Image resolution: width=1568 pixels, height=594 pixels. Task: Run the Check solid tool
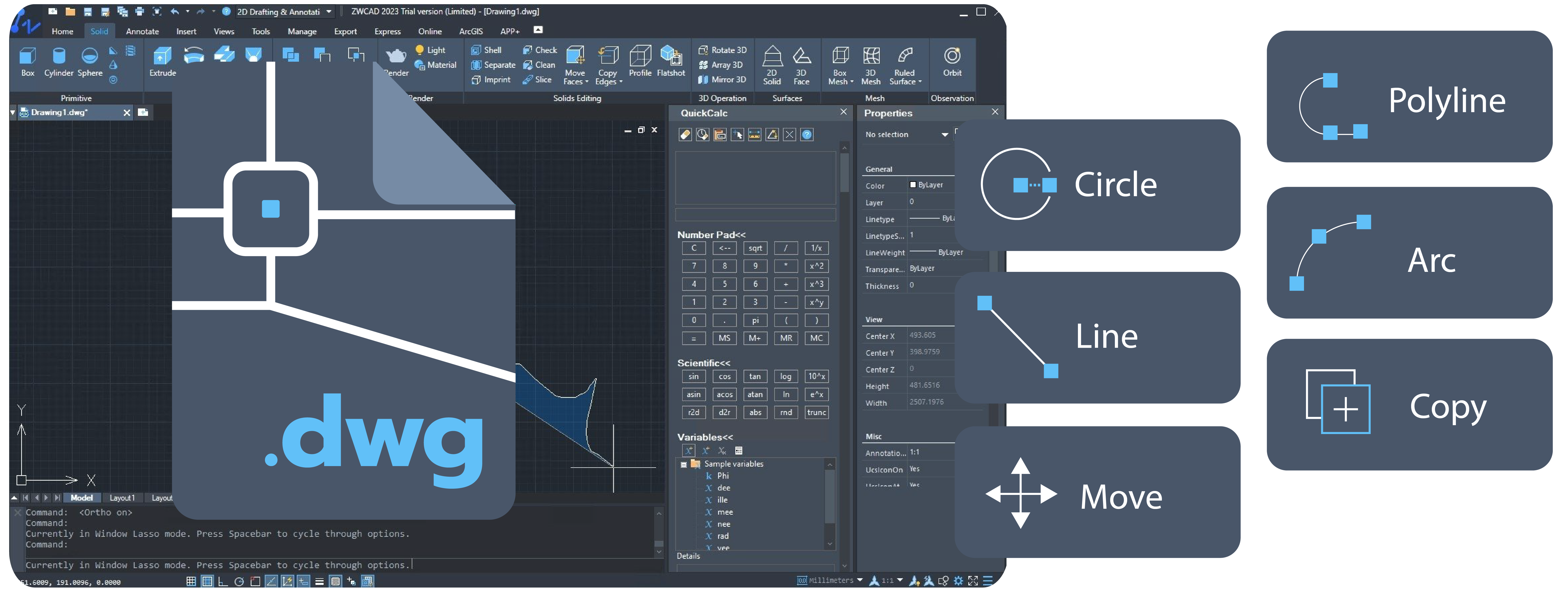click(x=539, y=50)
